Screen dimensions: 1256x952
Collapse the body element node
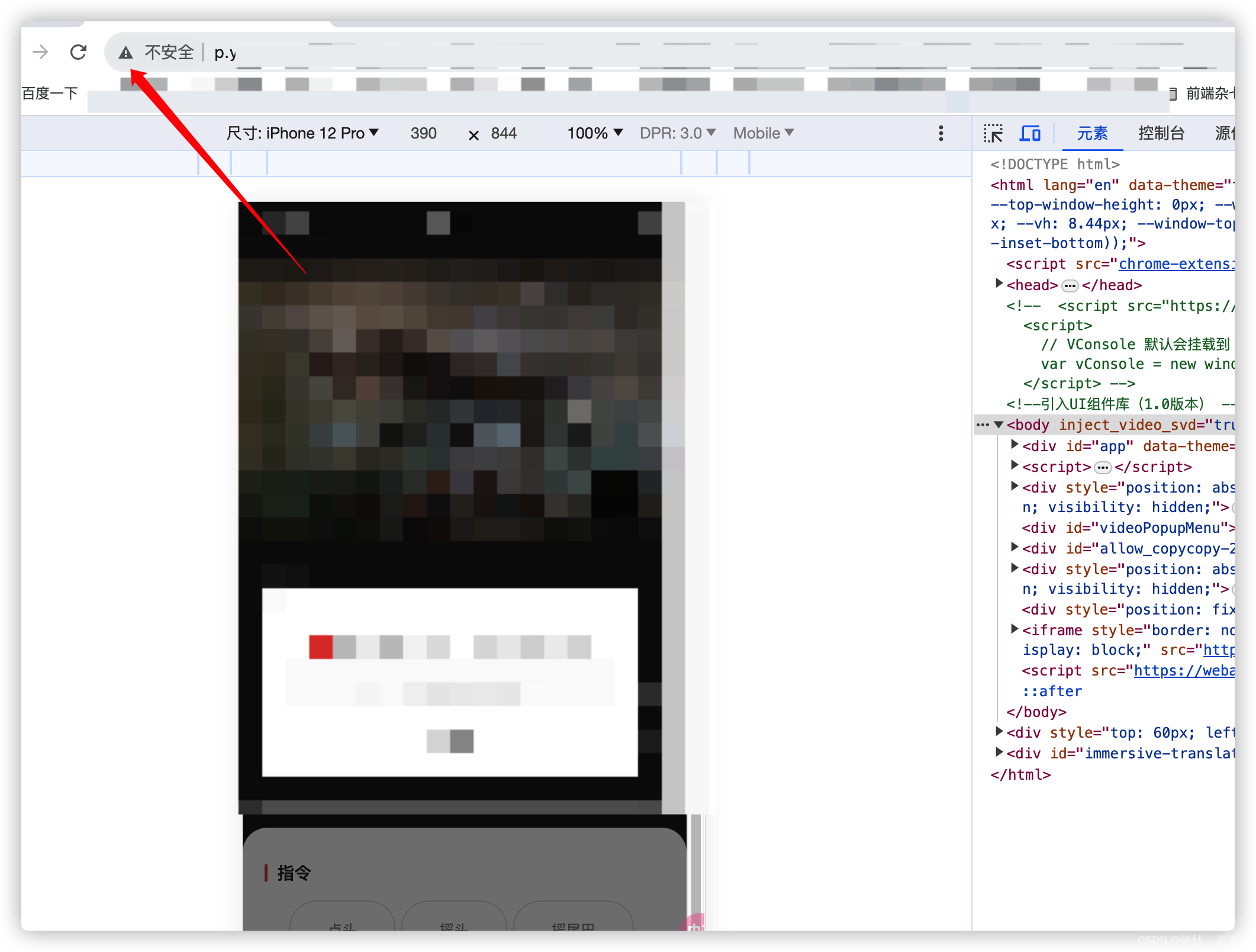(999, 424)
